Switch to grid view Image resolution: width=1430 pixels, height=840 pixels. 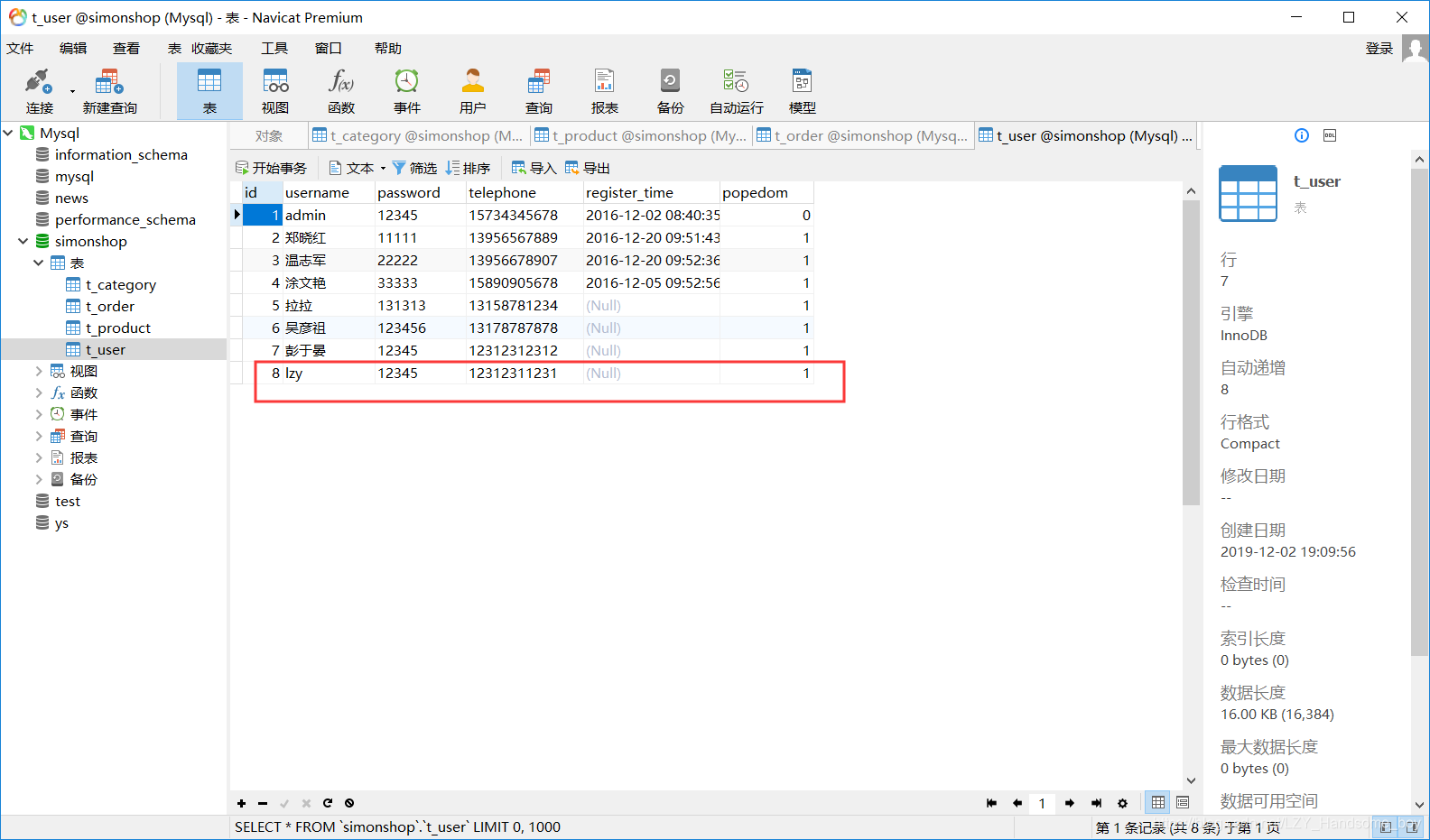(x=1158, y=802)
